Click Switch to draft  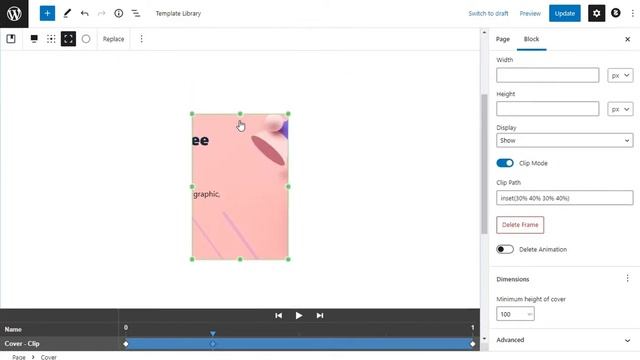pos(488,13)
